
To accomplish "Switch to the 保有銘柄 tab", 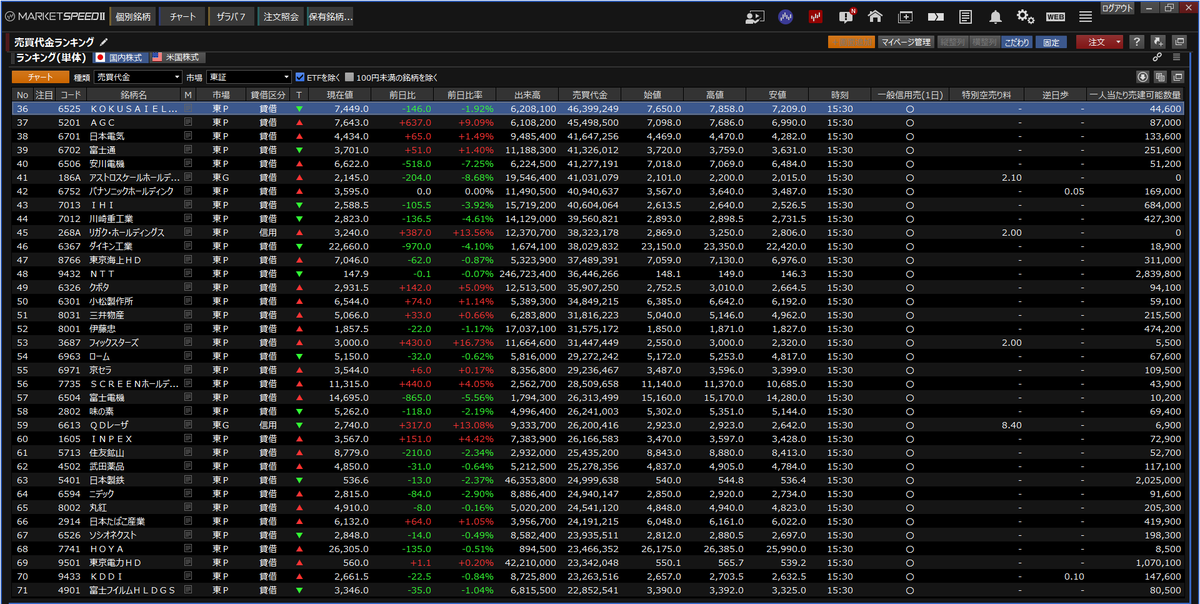I will click(x=330, y=17).
